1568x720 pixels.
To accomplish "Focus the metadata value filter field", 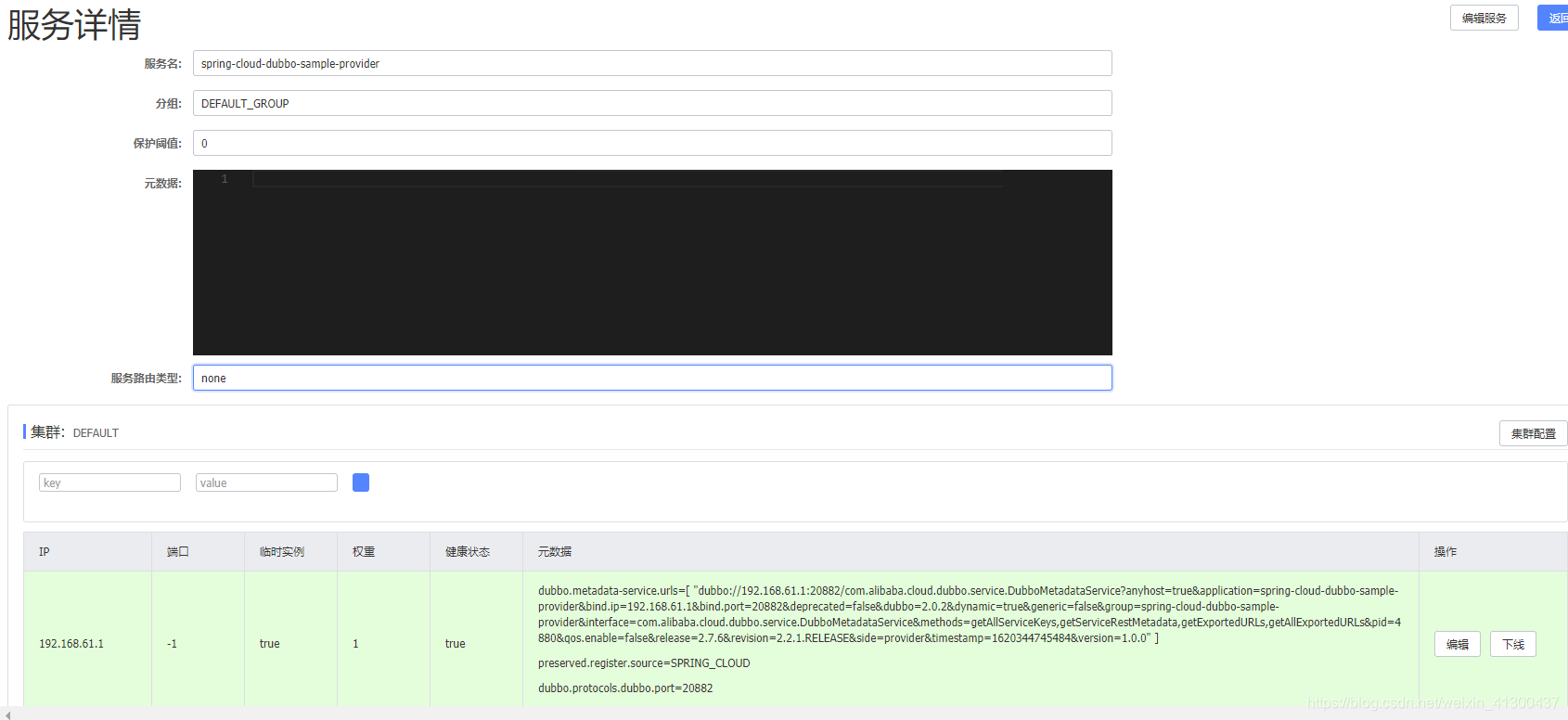I will coord(266,482).
